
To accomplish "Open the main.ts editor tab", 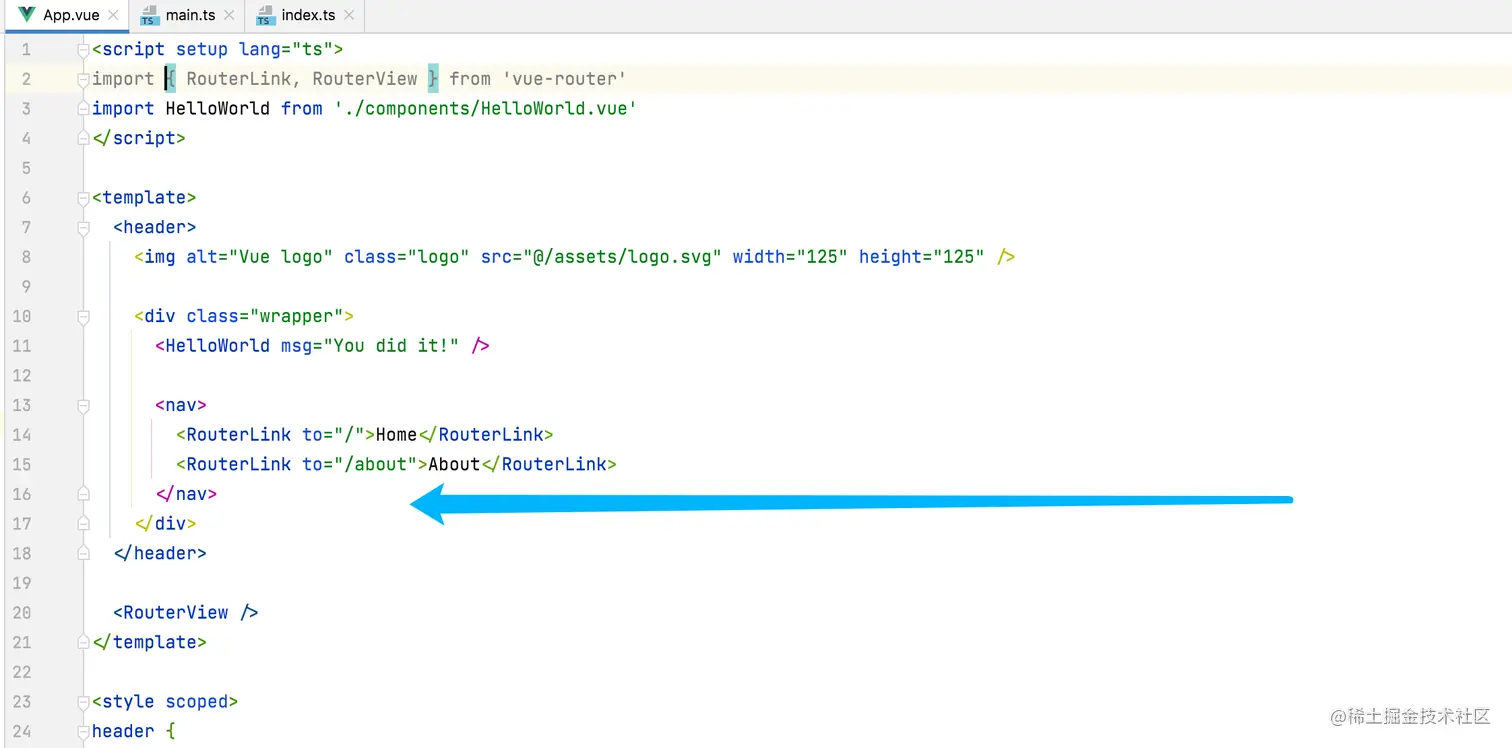I will pos(186,15).
